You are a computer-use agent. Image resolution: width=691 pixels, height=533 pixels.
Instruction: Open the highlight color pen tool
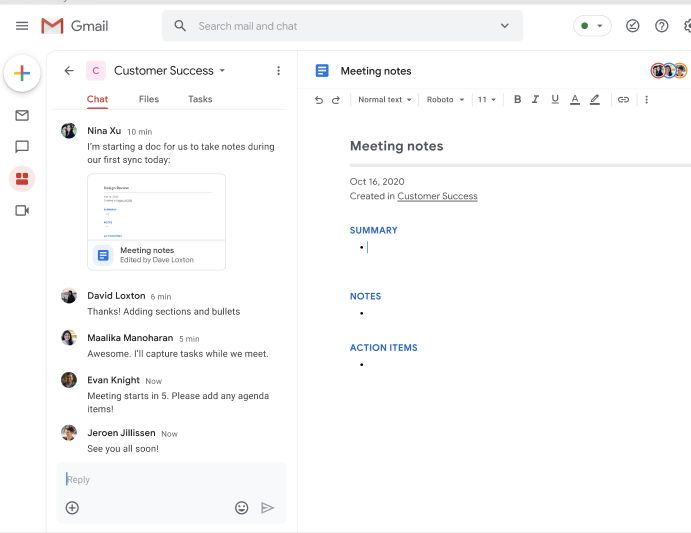(x=594, y=99)
